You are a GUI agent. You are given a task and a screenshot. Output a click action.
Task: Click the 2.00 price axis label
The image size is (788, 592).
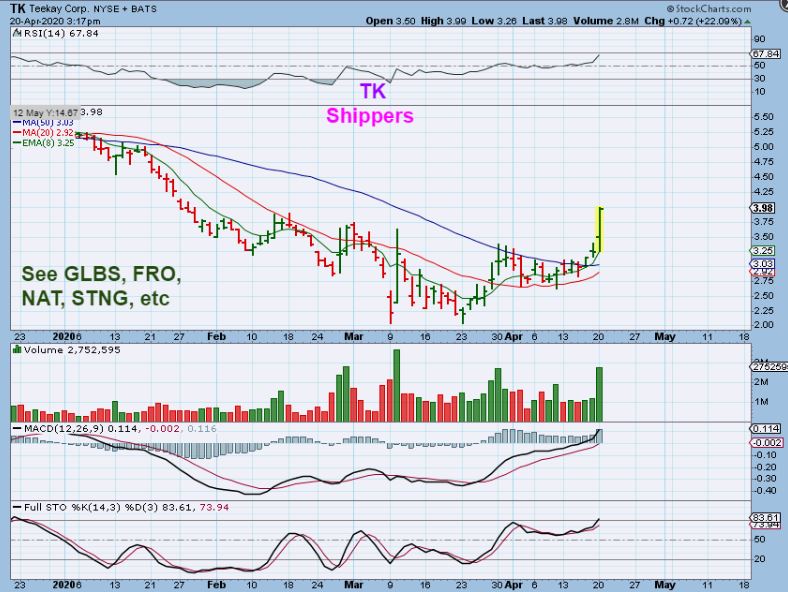(764, 325)
